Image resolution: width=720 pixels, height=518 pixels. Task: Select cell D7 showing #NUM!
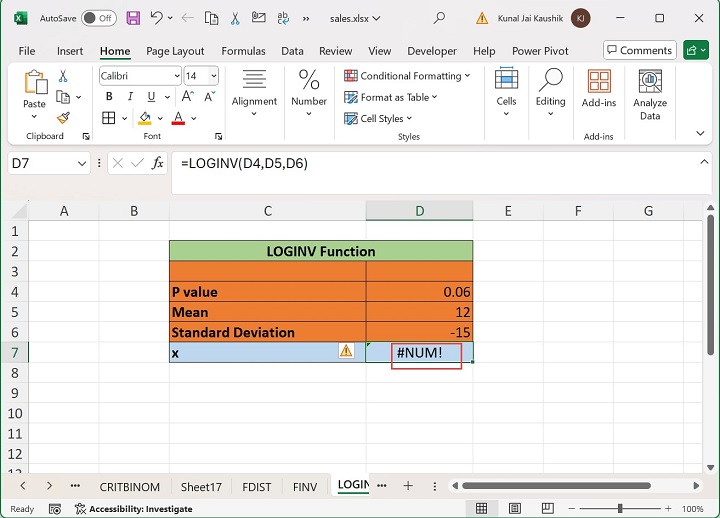419,352
